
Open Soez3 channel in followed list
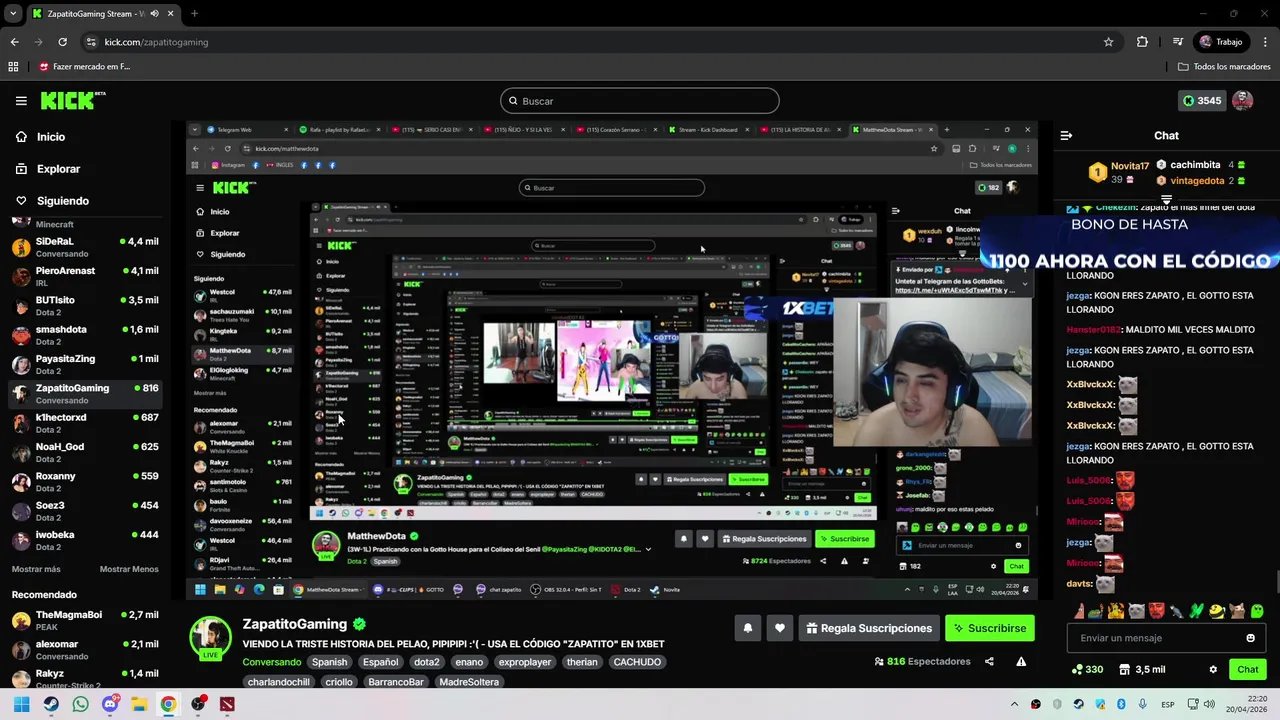point(85,510)
